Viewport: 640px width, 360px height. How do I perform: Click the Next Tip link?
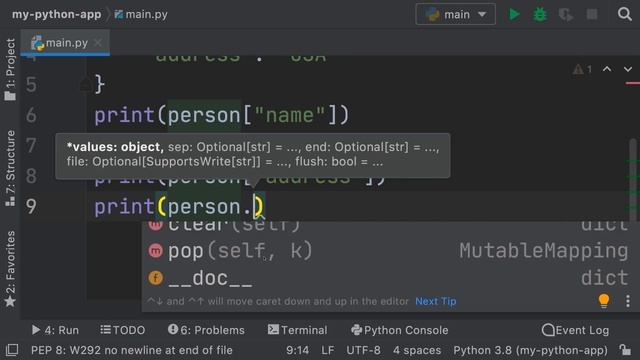coord(436,301)
